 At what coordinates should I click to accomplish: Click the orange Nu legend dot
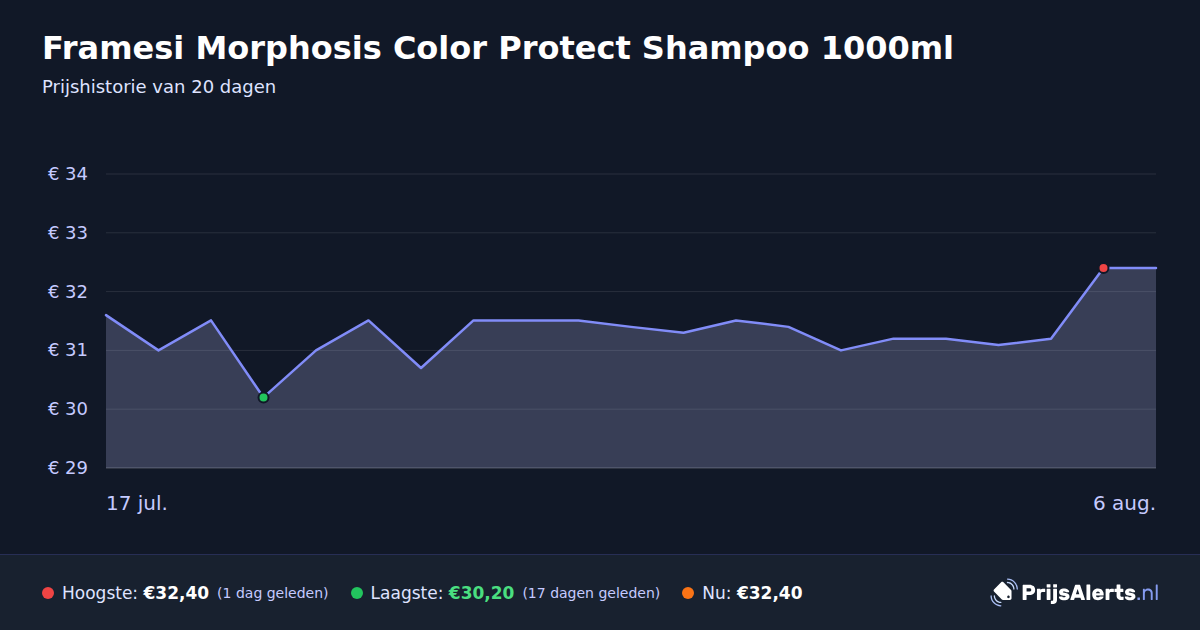(x=688, y=593)
